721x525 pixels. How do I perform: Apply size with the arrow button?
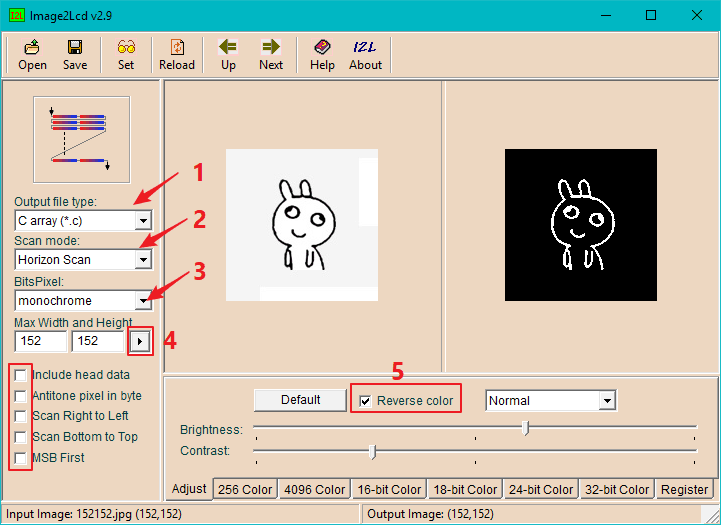click(x=140, y=341)
